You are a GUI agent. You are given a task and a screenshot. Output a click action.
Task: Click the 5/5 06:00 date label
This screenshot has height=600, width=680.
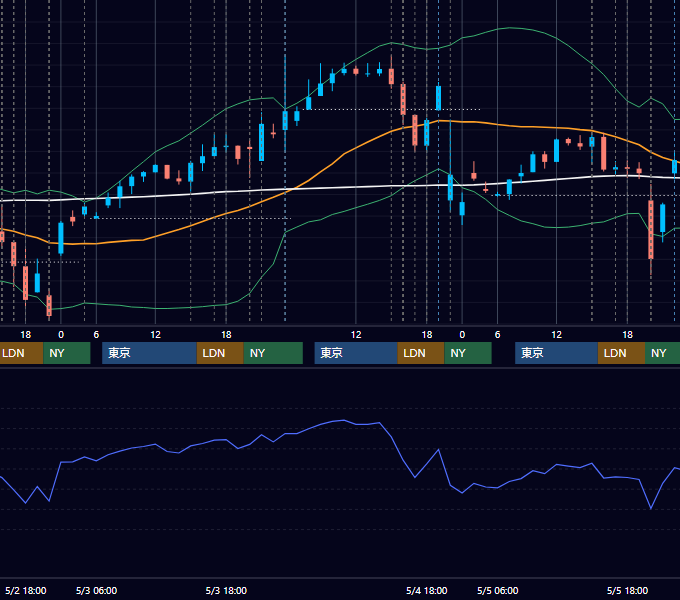click(497, 590)
